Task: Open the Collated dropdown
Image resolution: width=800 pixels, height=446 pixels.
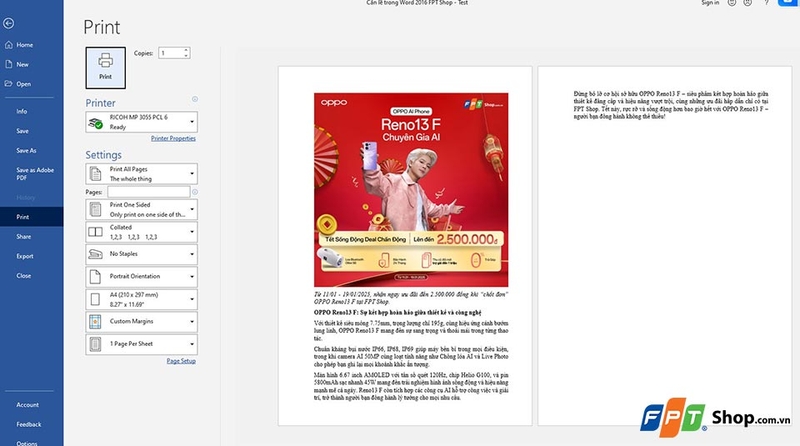Action: pyautogui.click(x=141, y=232)
